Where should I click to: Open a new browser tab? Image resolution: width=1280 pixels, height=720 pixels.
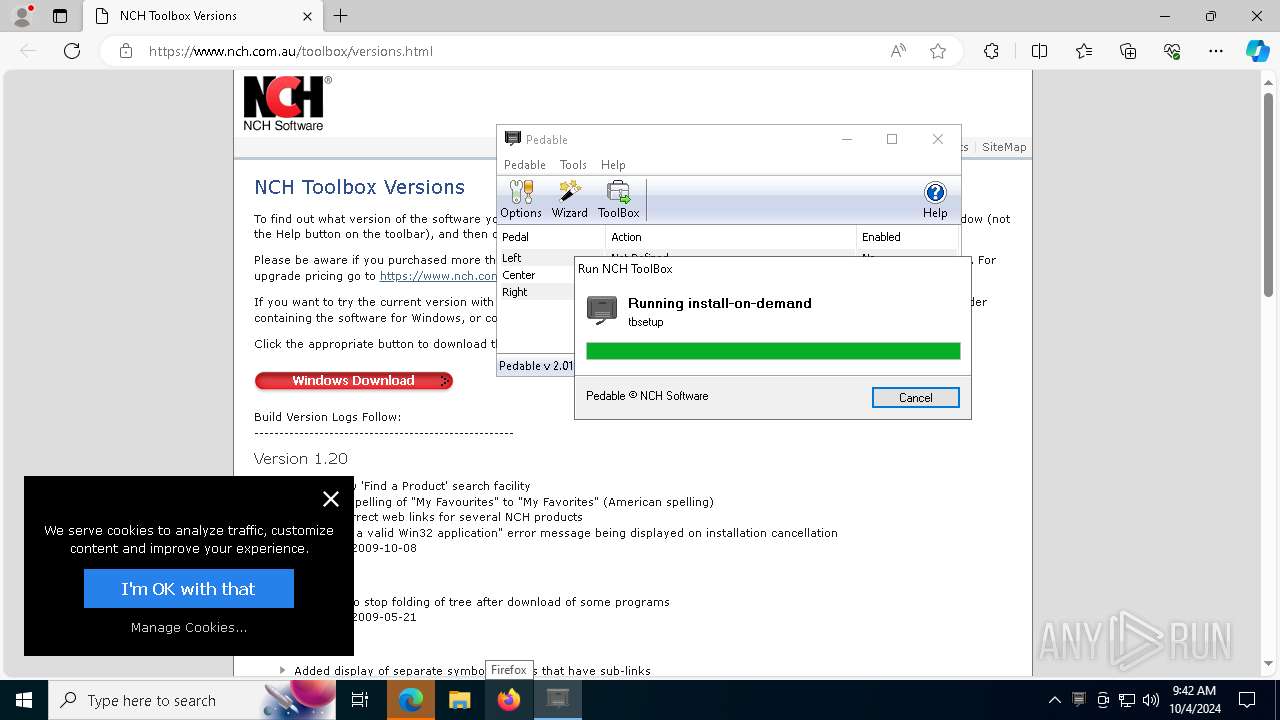click(341, 16)
